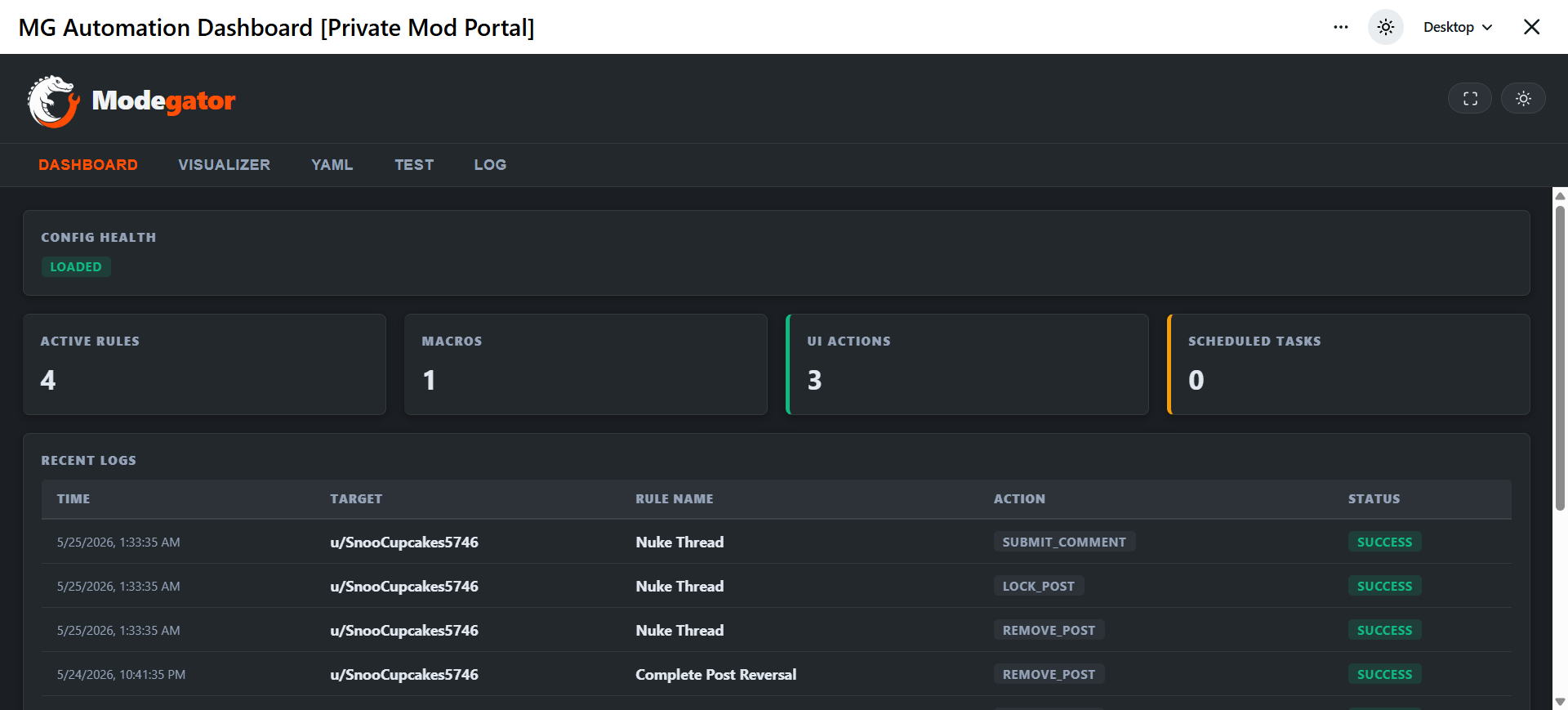Click SUCCESS status in the SUBMIT_COMMENT row

point(1384,542)
